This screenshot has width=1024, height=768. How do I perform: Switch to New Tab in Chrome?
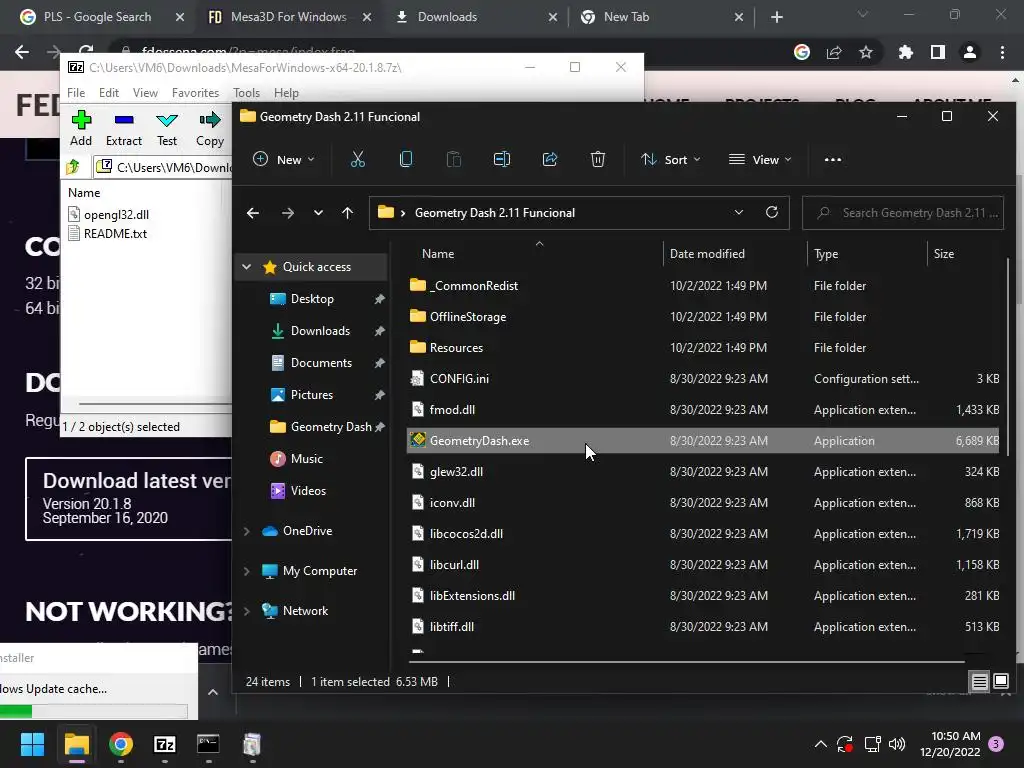point(662,17)
